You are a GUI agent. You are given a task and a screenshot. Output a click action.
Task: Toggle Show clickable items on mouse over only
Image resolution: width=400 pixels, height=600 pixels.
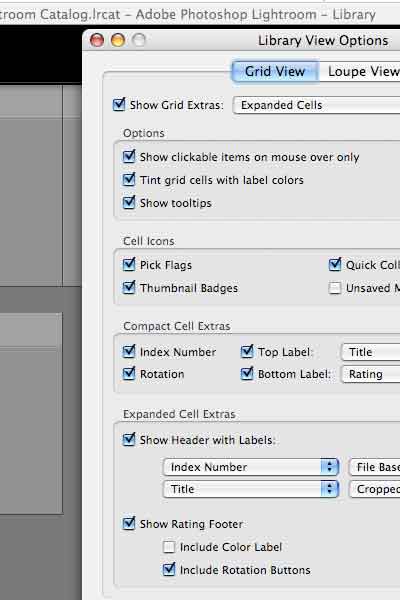point(129,156)
